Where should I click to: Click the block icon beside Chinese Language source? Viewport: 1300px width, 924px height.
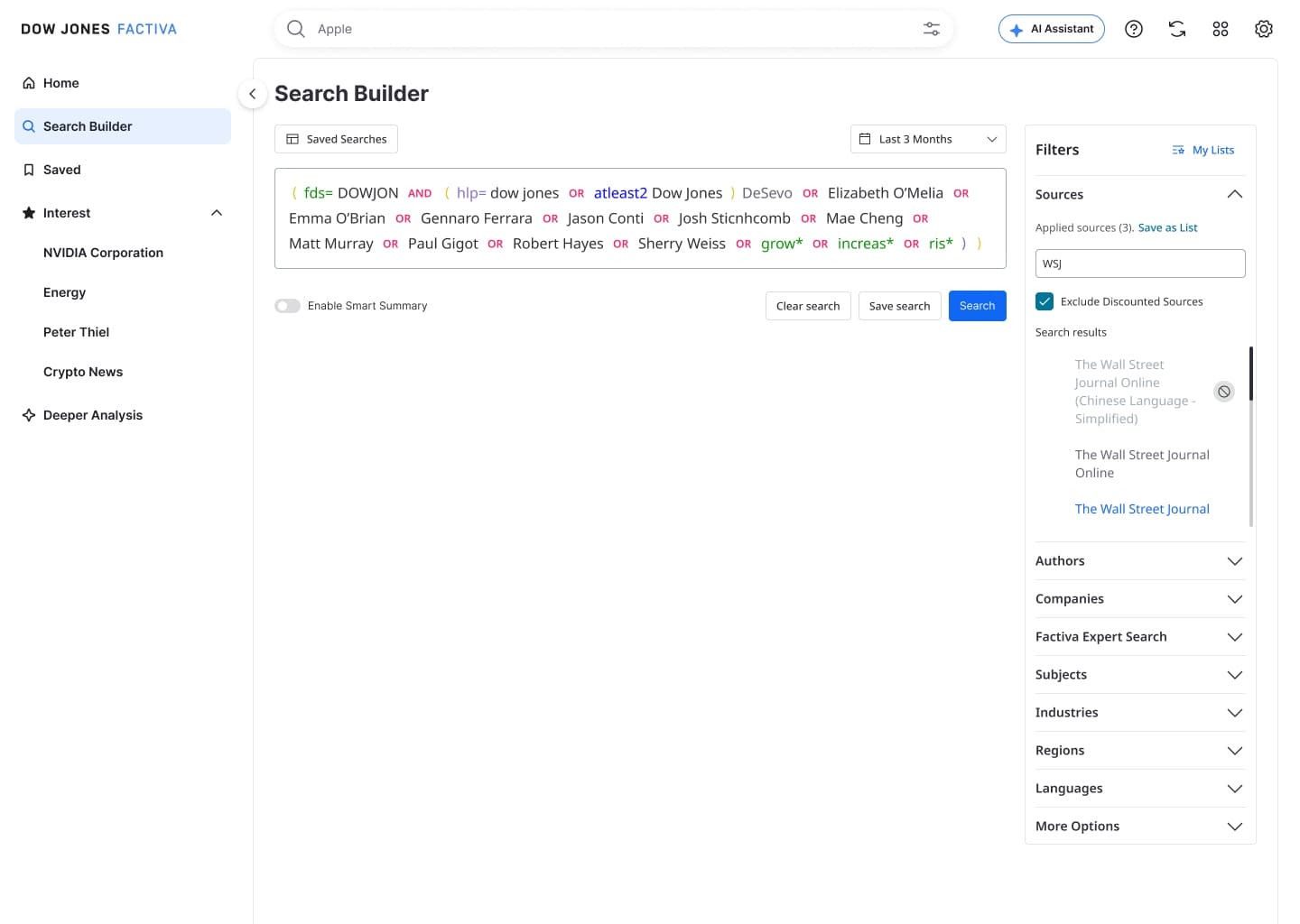(x=1224, y=392)
